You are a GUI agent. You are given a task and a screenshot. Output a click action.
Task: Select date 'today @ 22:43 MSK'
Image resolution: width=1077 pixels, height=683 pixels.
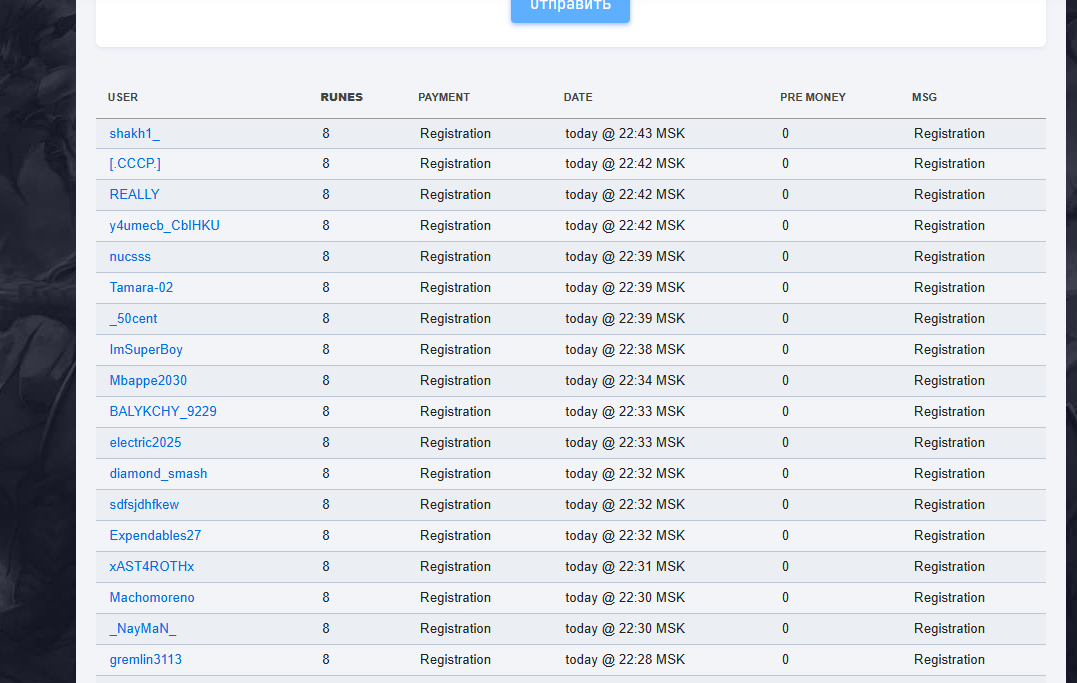[625, 133]
